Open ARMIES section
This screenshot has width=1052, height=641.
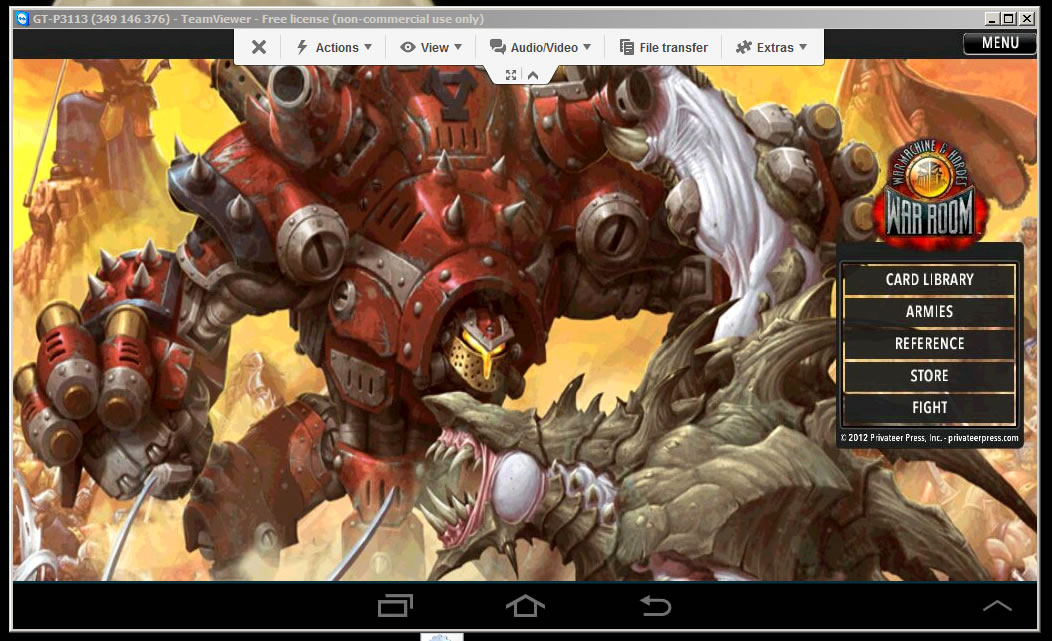[x=929, y=311]
